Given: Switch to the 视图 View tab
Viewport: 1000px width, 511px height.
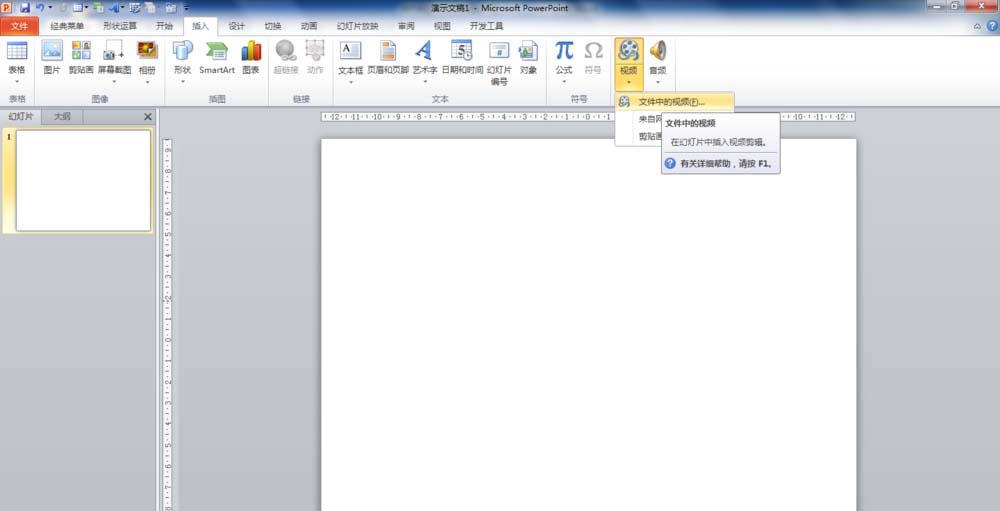Looking at the screenshot, I should pos(442,26).
